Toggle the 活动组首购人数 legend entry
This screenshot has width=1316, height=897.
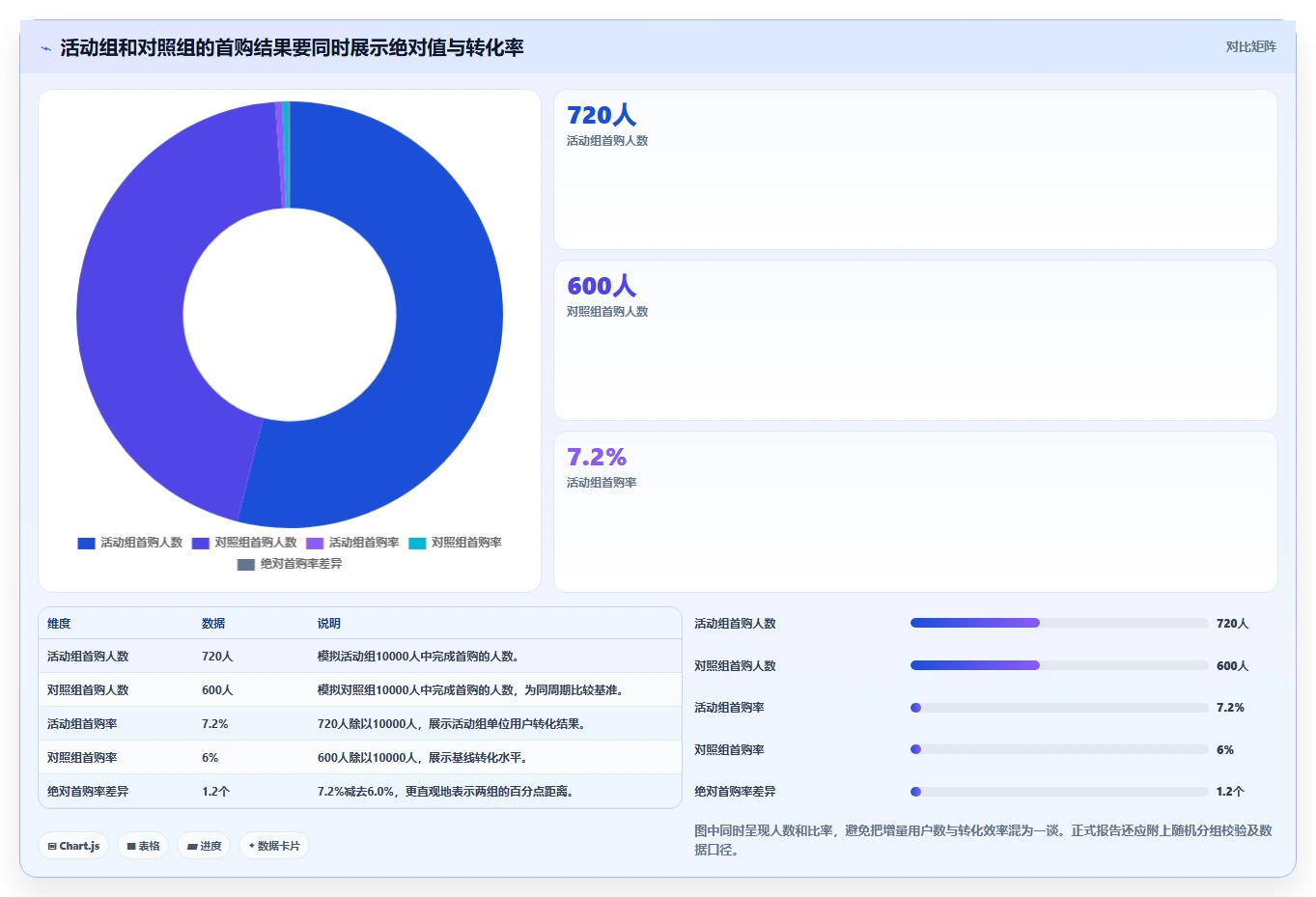click(x=130, y=543)
